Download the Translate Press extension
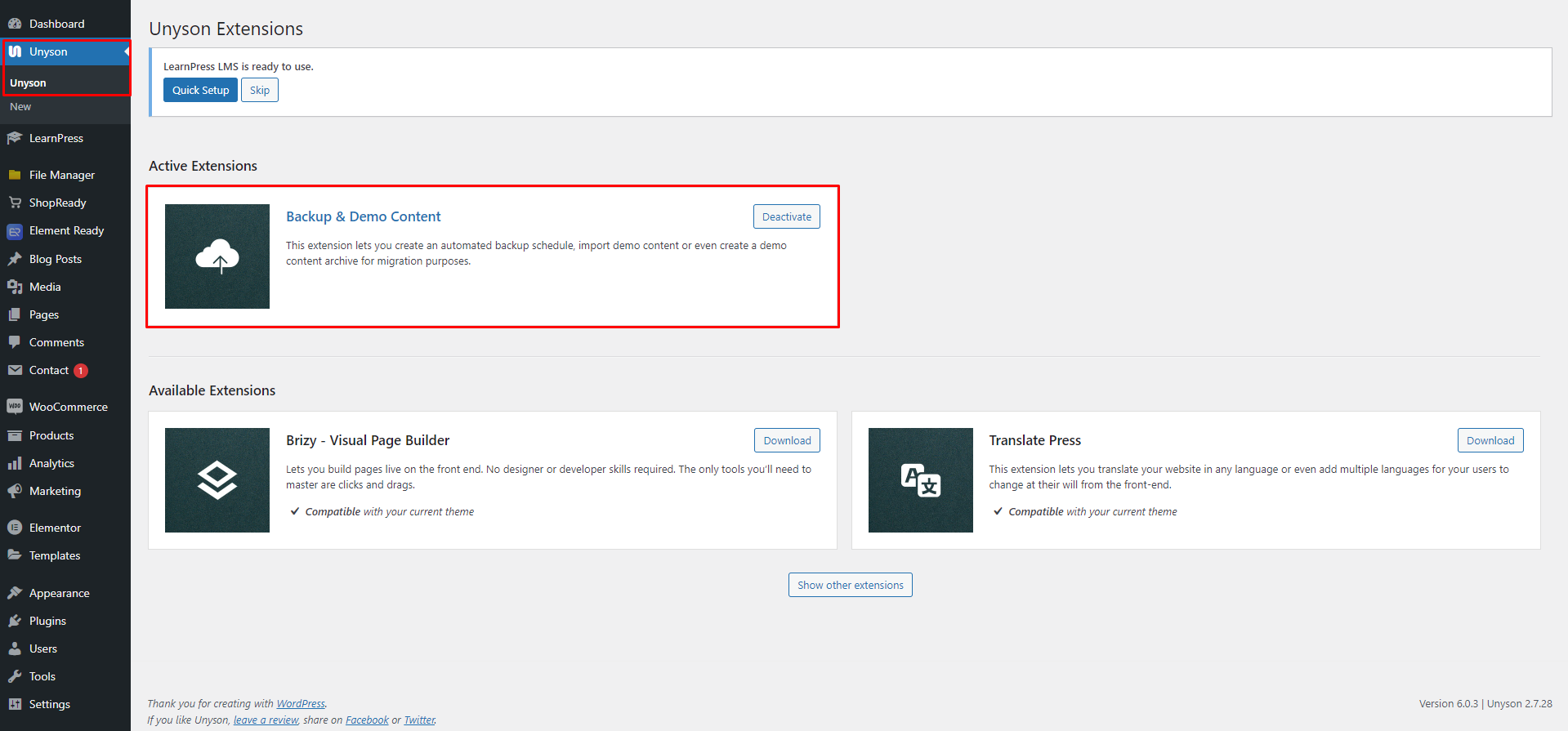1568x731 pixels. 1490,440
